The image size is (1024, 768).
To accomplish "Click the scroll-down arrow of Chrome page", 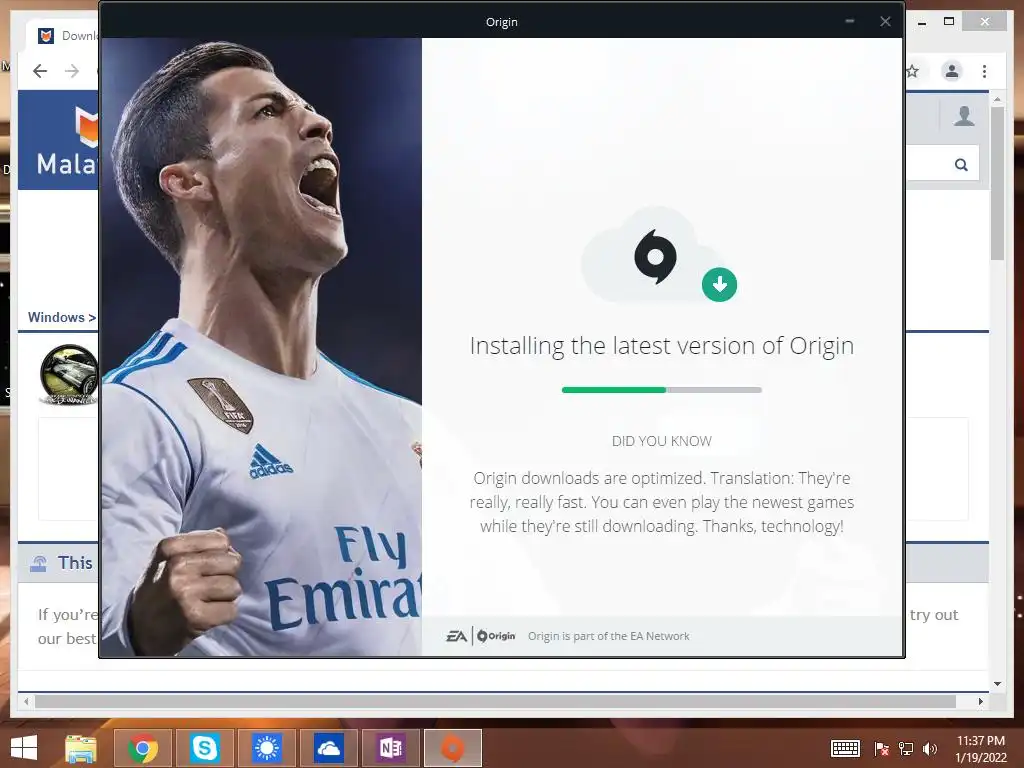I will [997, 684].
